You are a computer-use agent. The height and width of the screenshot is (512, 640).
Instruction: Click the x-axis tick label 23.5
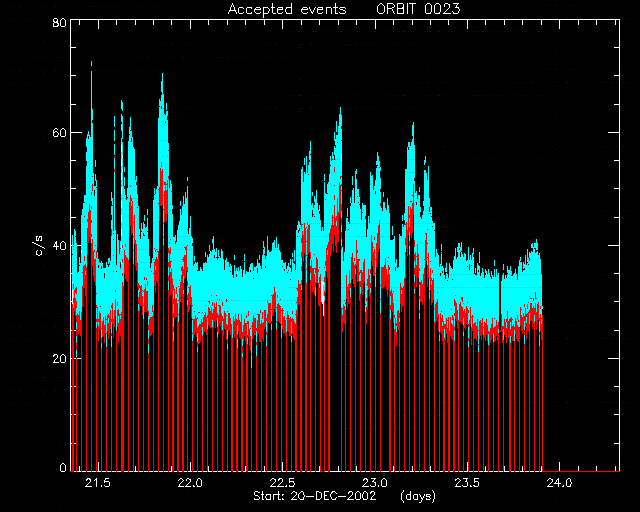[x=467, y=483]
